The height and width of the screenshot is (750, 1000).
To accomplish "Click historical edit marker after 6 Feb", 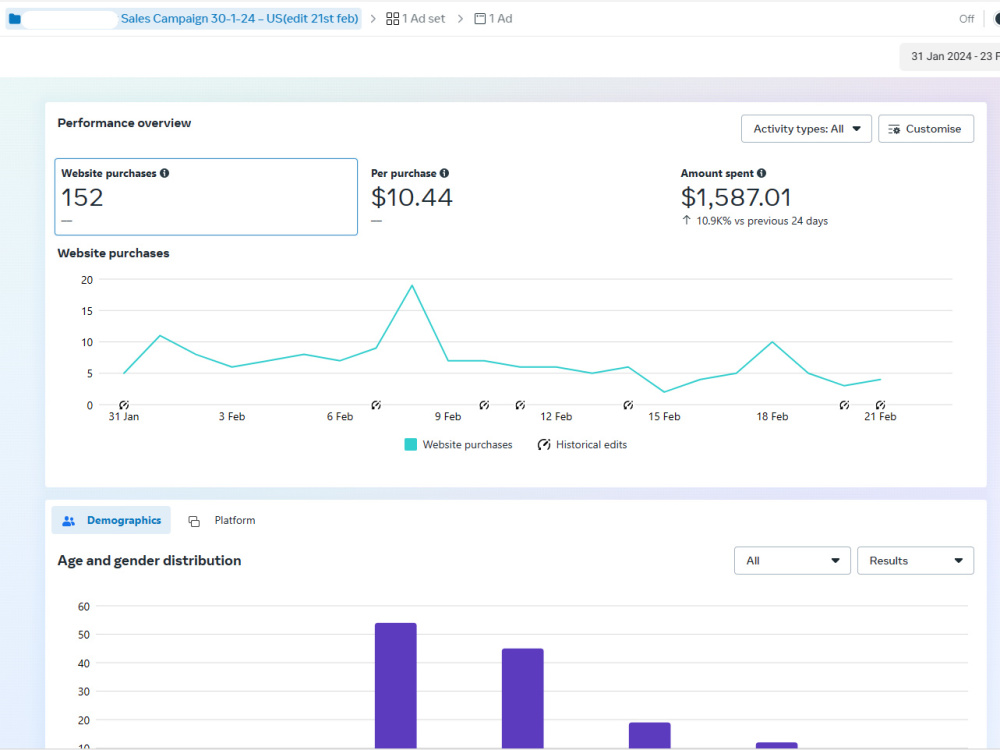I will [x=376, y=405].
